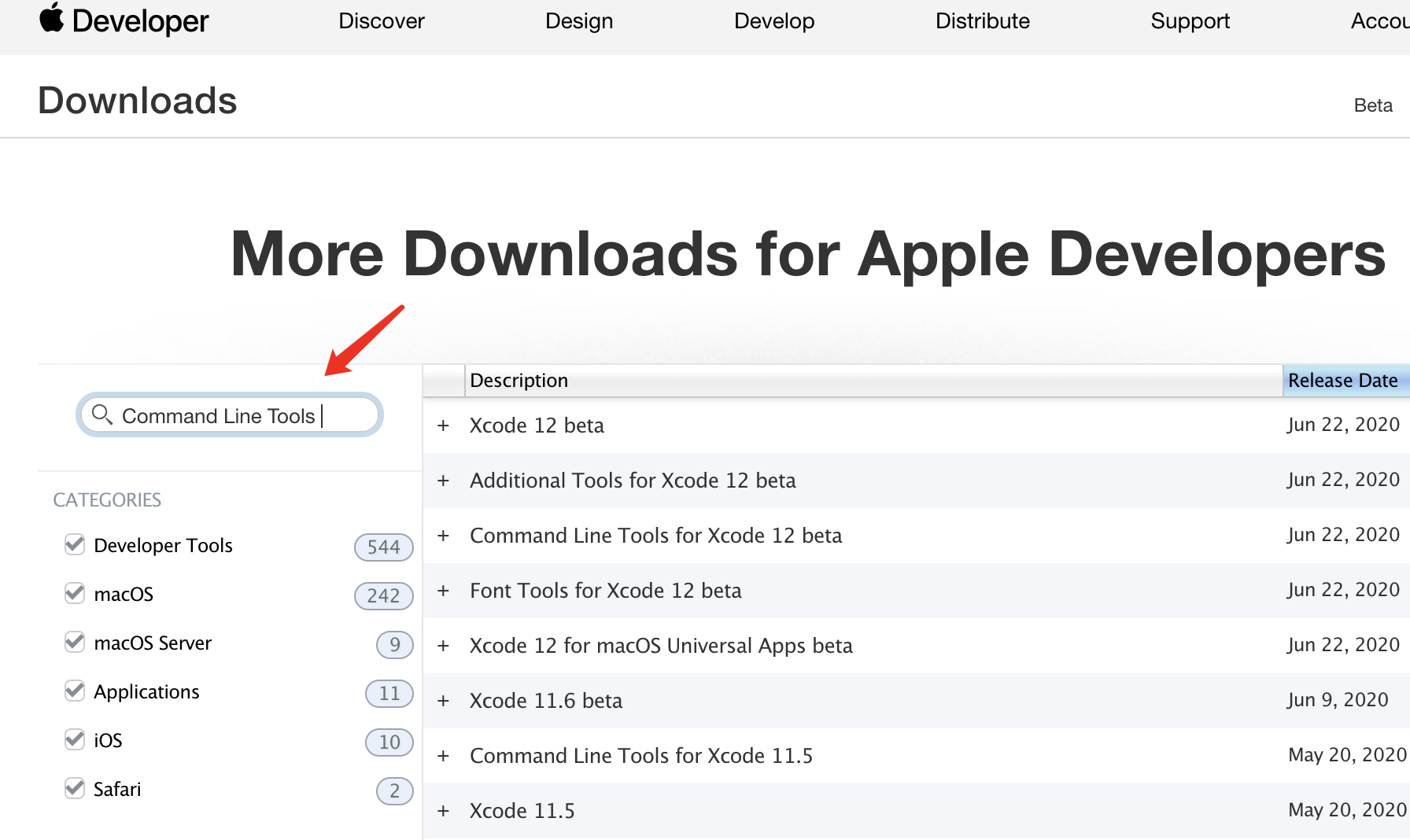
Task: Click the search magnifier icon
Action: [102, 414]
